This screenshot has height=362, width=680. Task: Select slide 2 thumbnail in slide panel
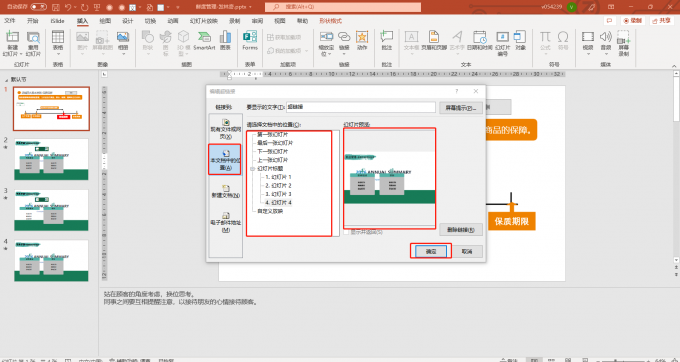51,159
